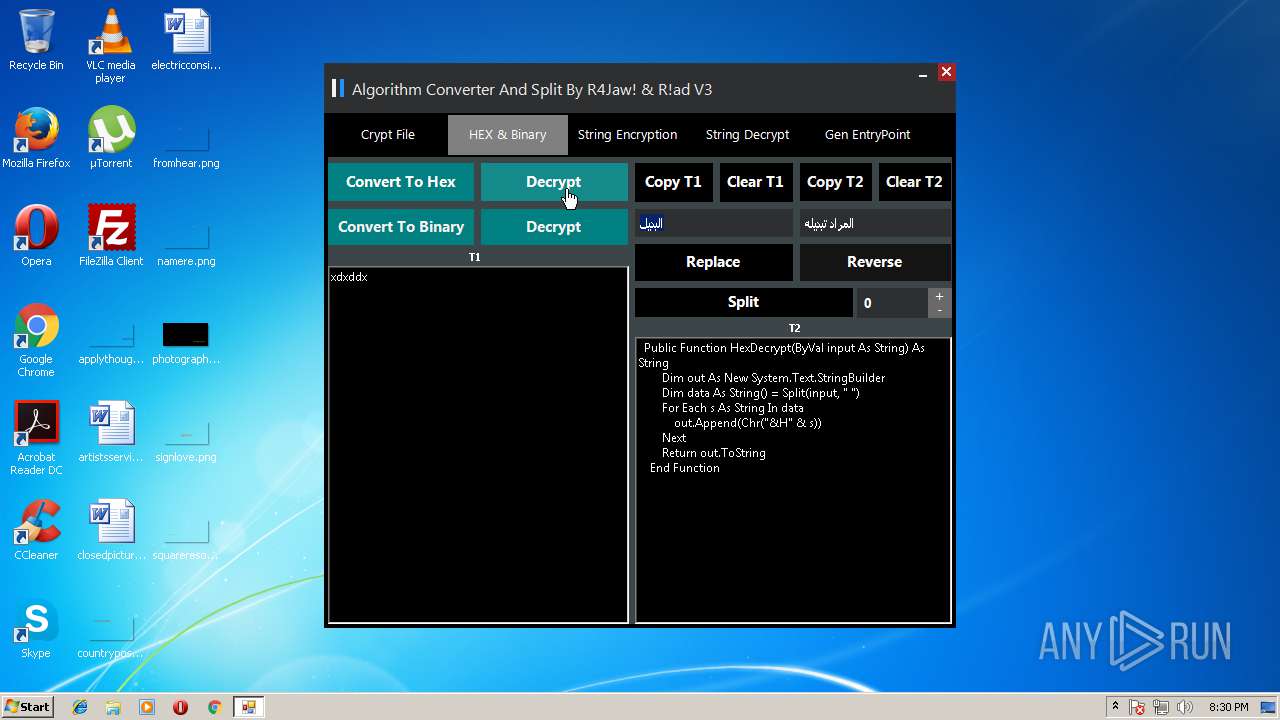Viewport: 1280px width, 720px height.
Task: Select the µTorrent desktop shortcut
Action: [111, 138]
